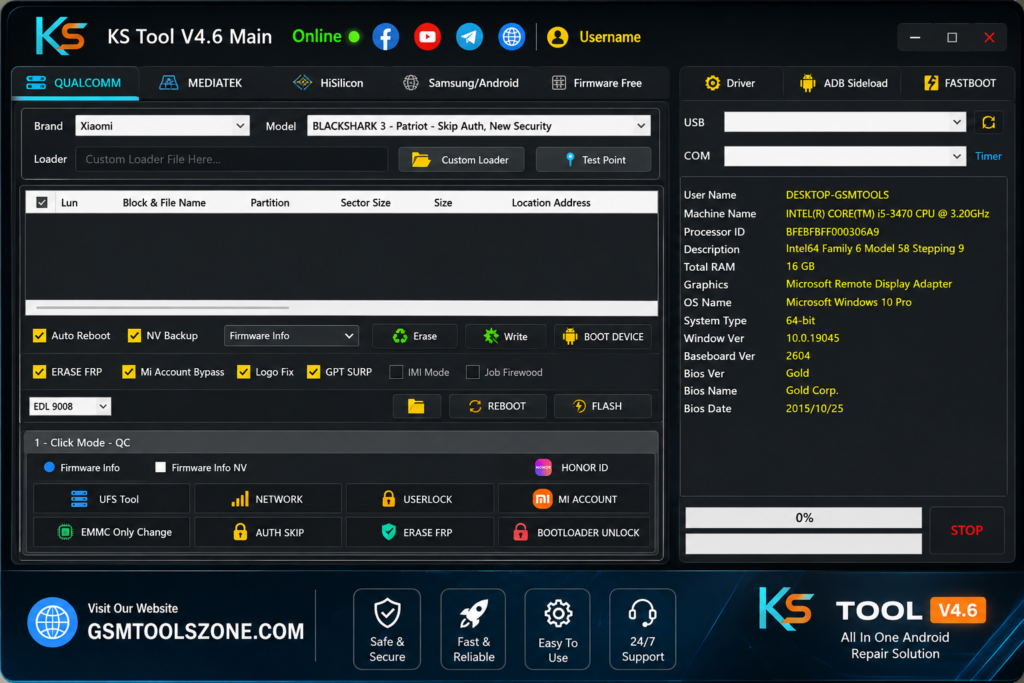Click the folder browse icon beside REBOOT
Viewport: 1024px width, 683px height.
click(416, 406)
